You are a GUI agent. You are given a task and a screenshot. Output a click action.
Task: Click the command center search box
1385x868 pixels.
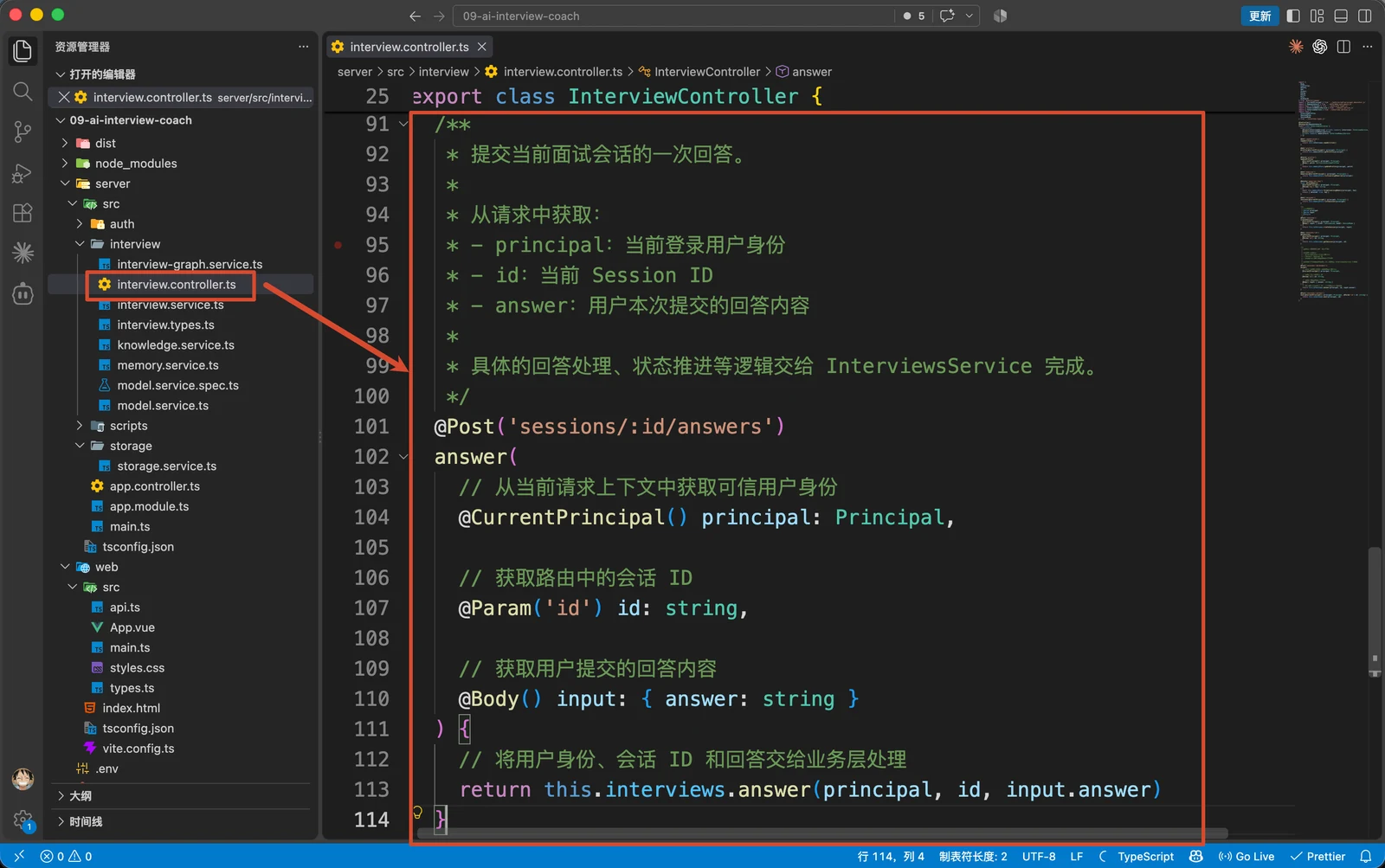(673, 16)
